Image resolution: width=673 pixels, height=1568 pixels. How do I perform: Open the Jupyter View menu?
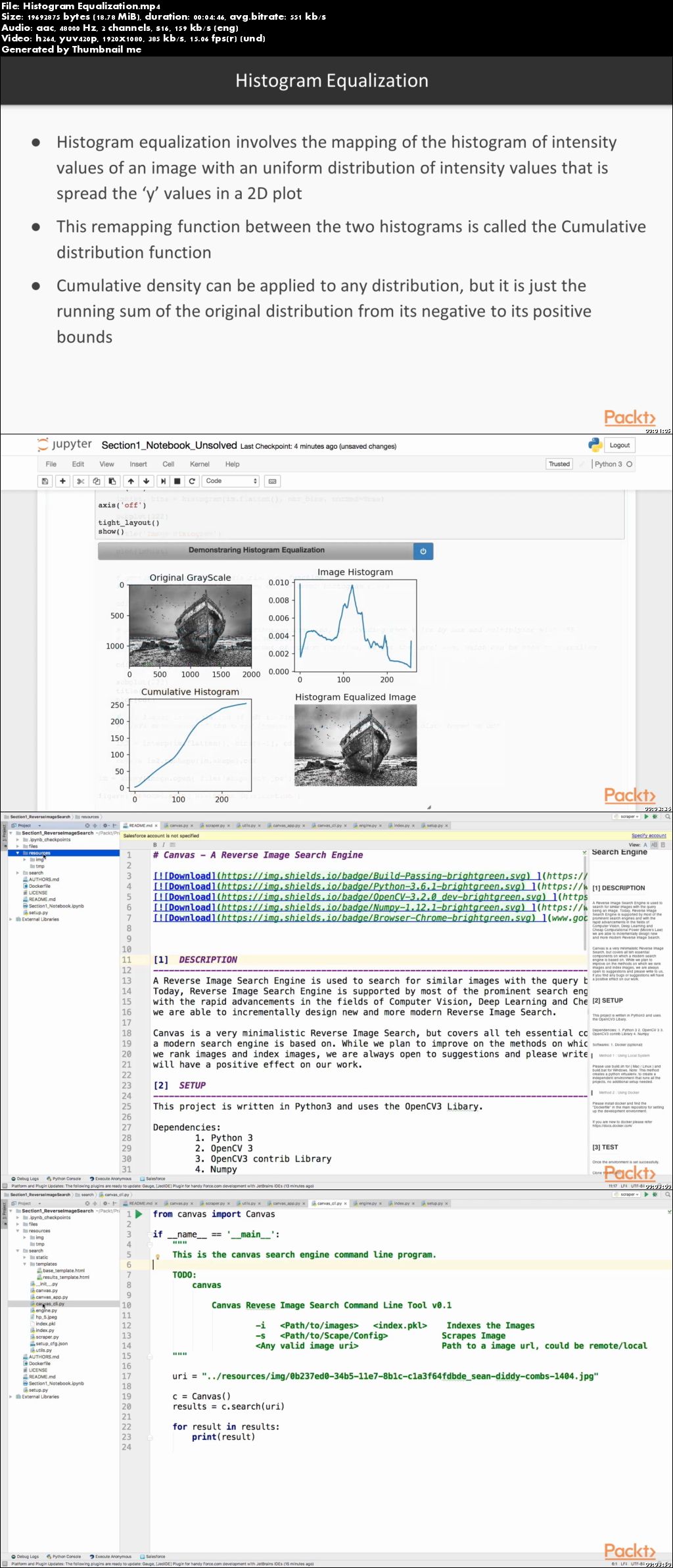(x=106, y=464)
